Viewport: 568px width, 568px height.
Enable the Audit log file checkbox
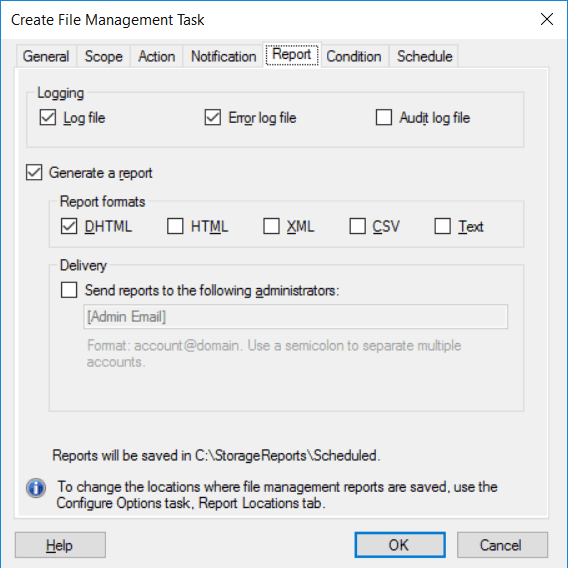[x=384, y=117]
